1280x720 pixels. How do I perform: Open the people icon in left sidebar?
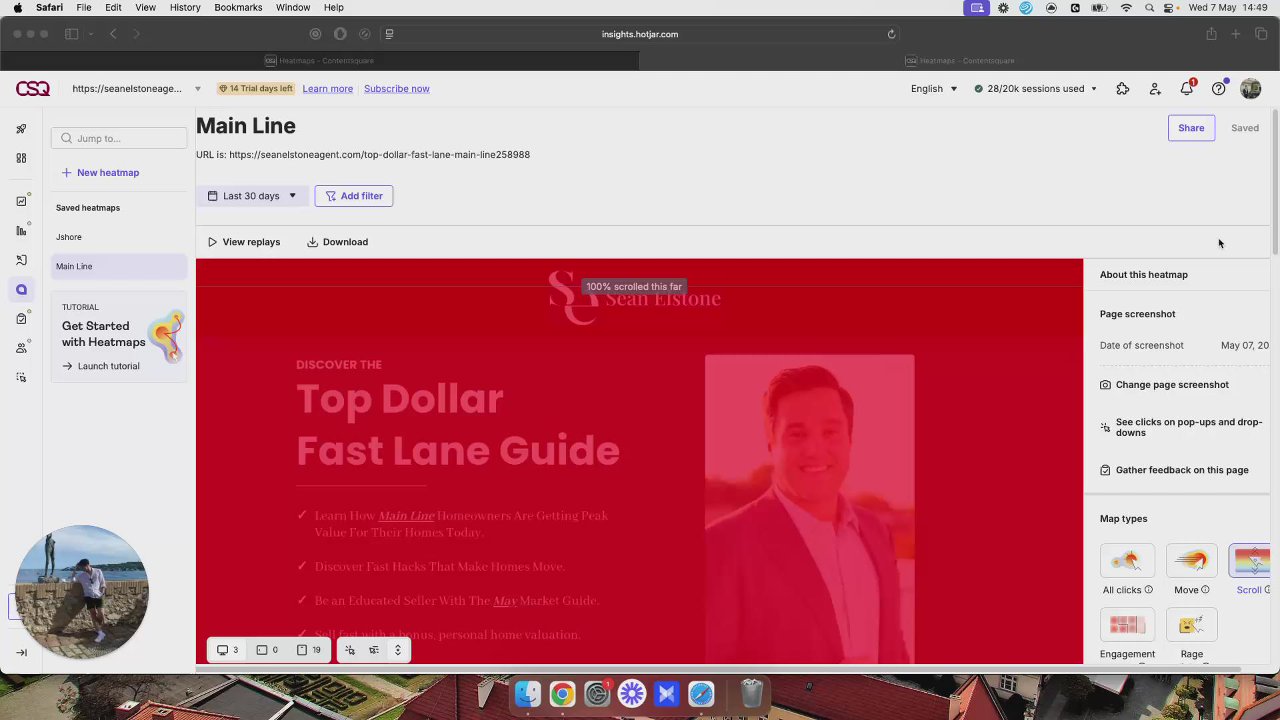(21, 348)
